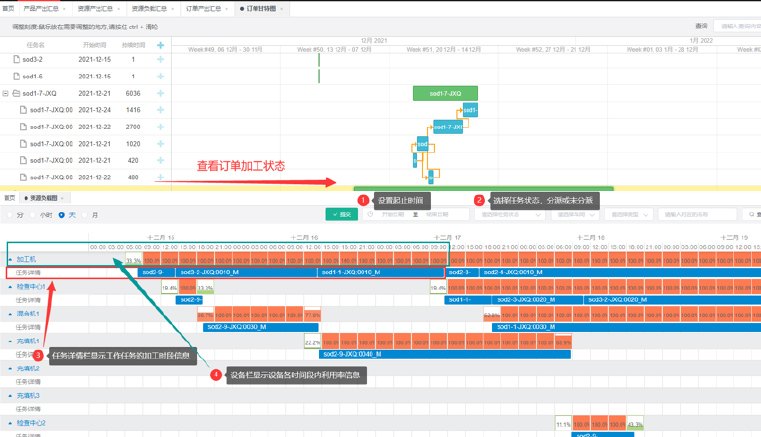Click the plus icon on the row with duration 1416

[161, 110]
